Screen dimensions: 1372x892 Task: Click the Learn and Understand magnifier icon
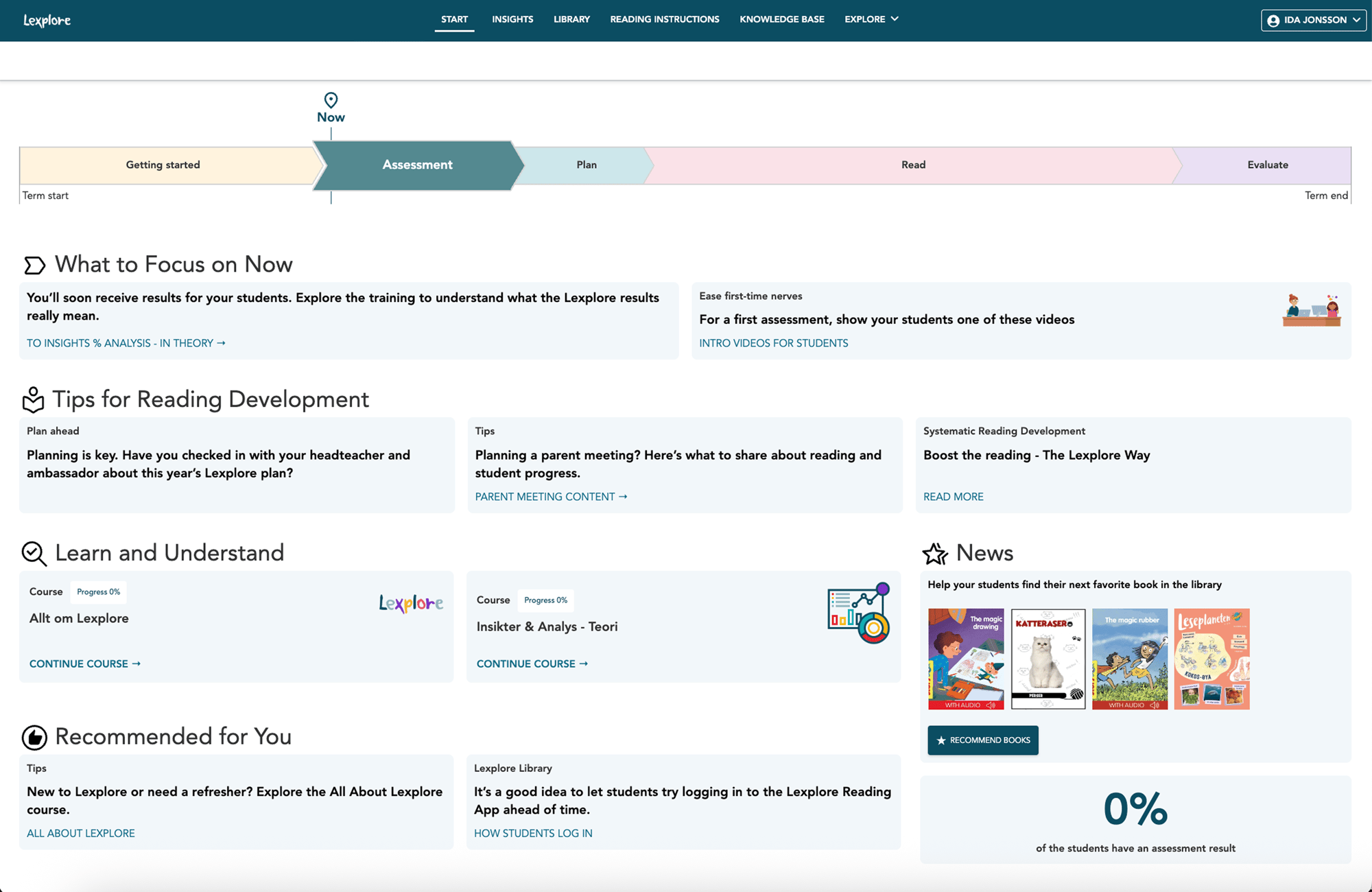coord(34,554)
